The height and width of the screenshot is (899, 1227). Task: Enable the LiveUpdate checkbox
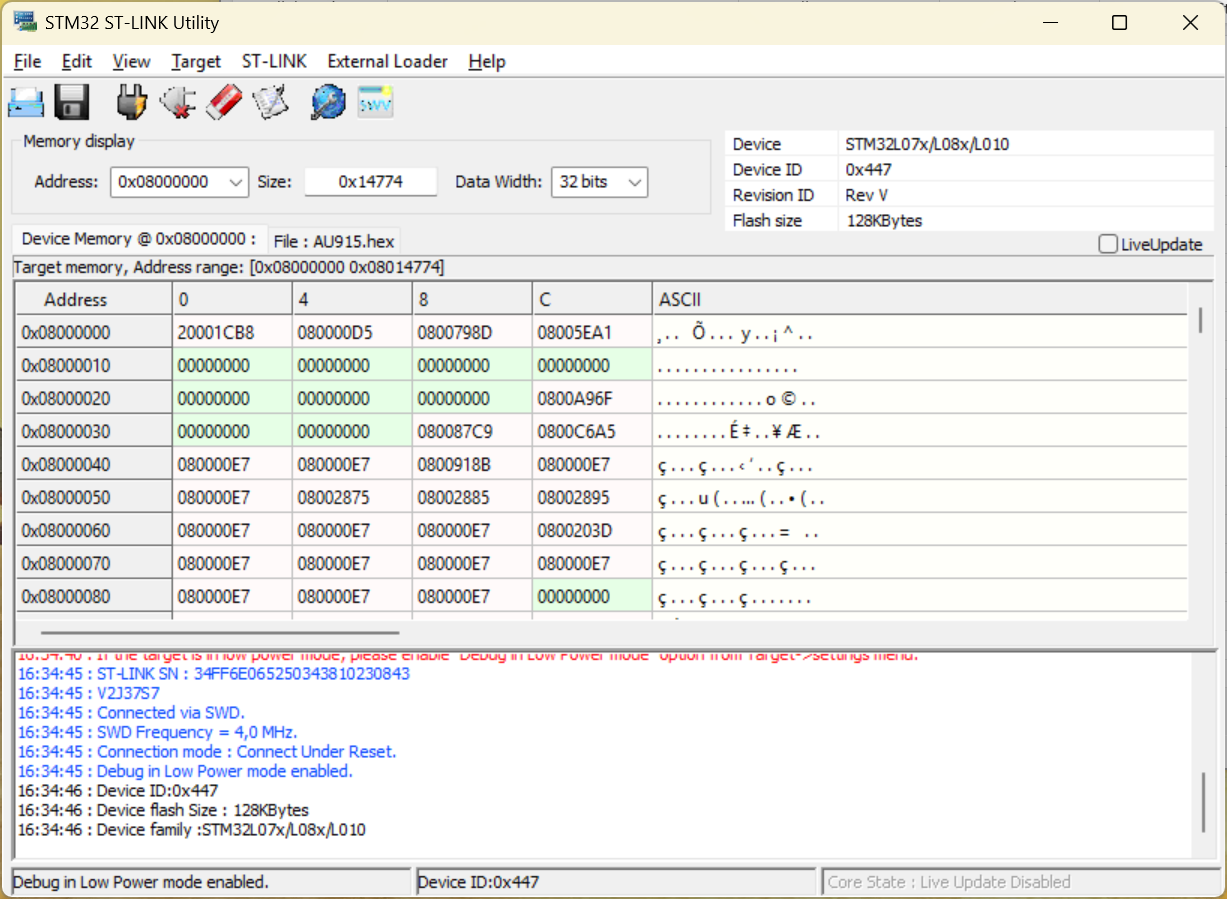point(1108,244)
